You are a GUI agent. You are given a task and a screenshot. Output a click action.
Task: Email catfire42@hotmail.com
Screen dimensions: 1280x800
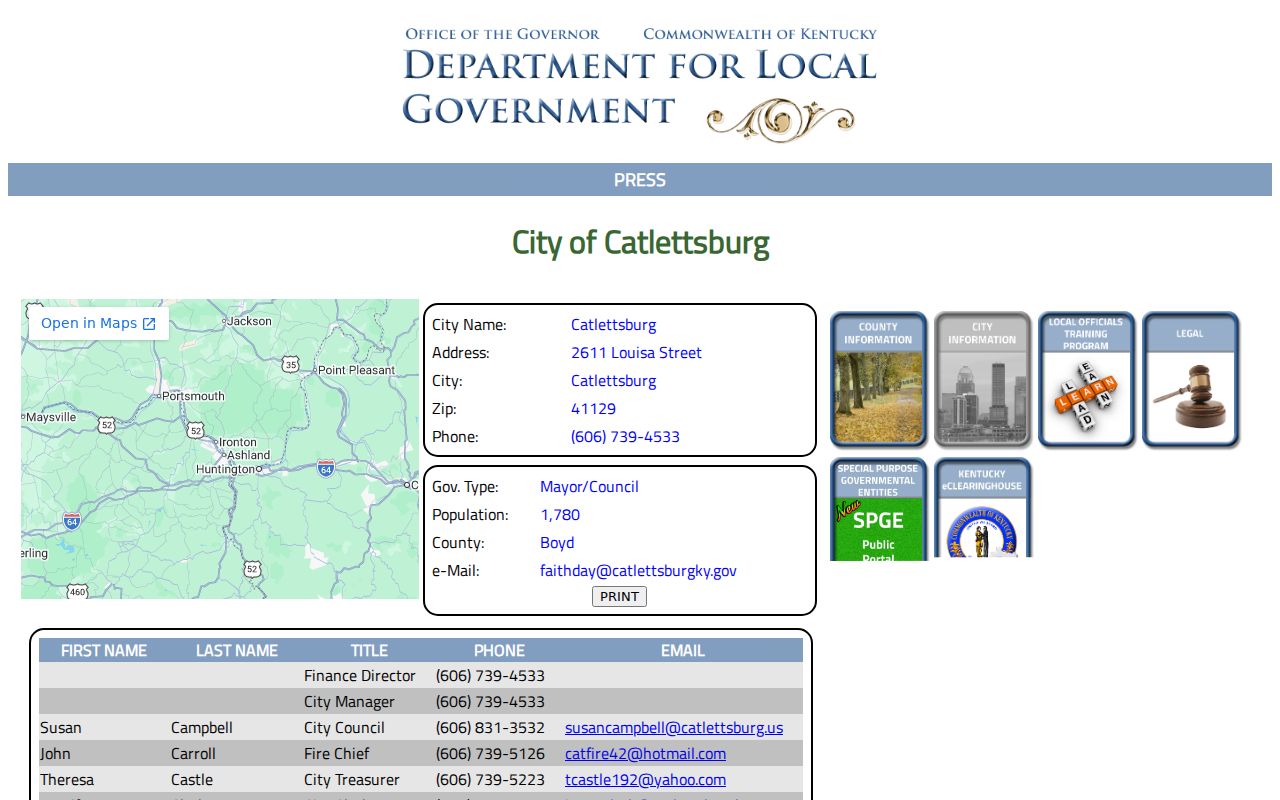click(x=645, y=754)
